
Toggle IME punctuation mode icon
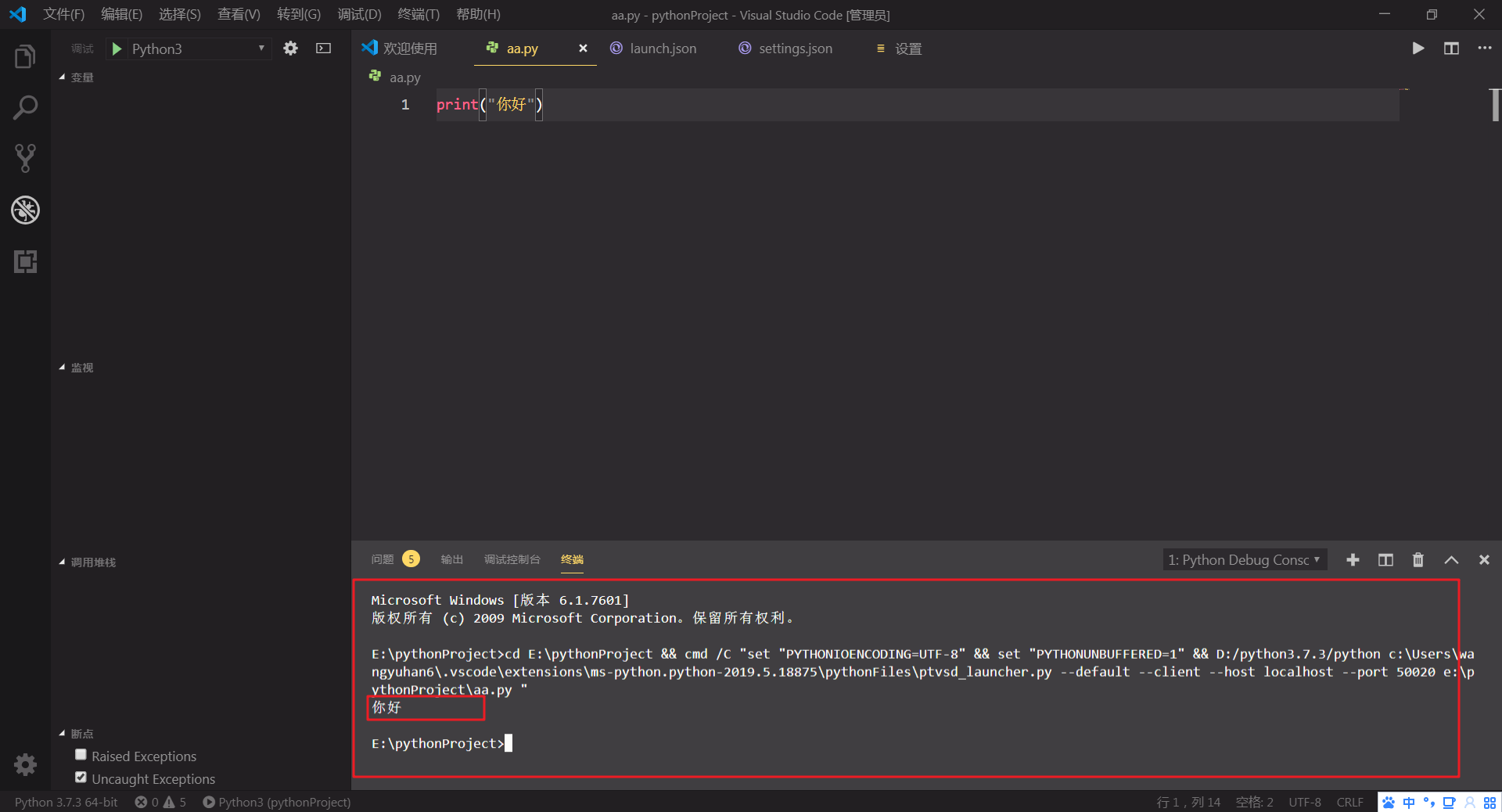[x=1429, y=803]
